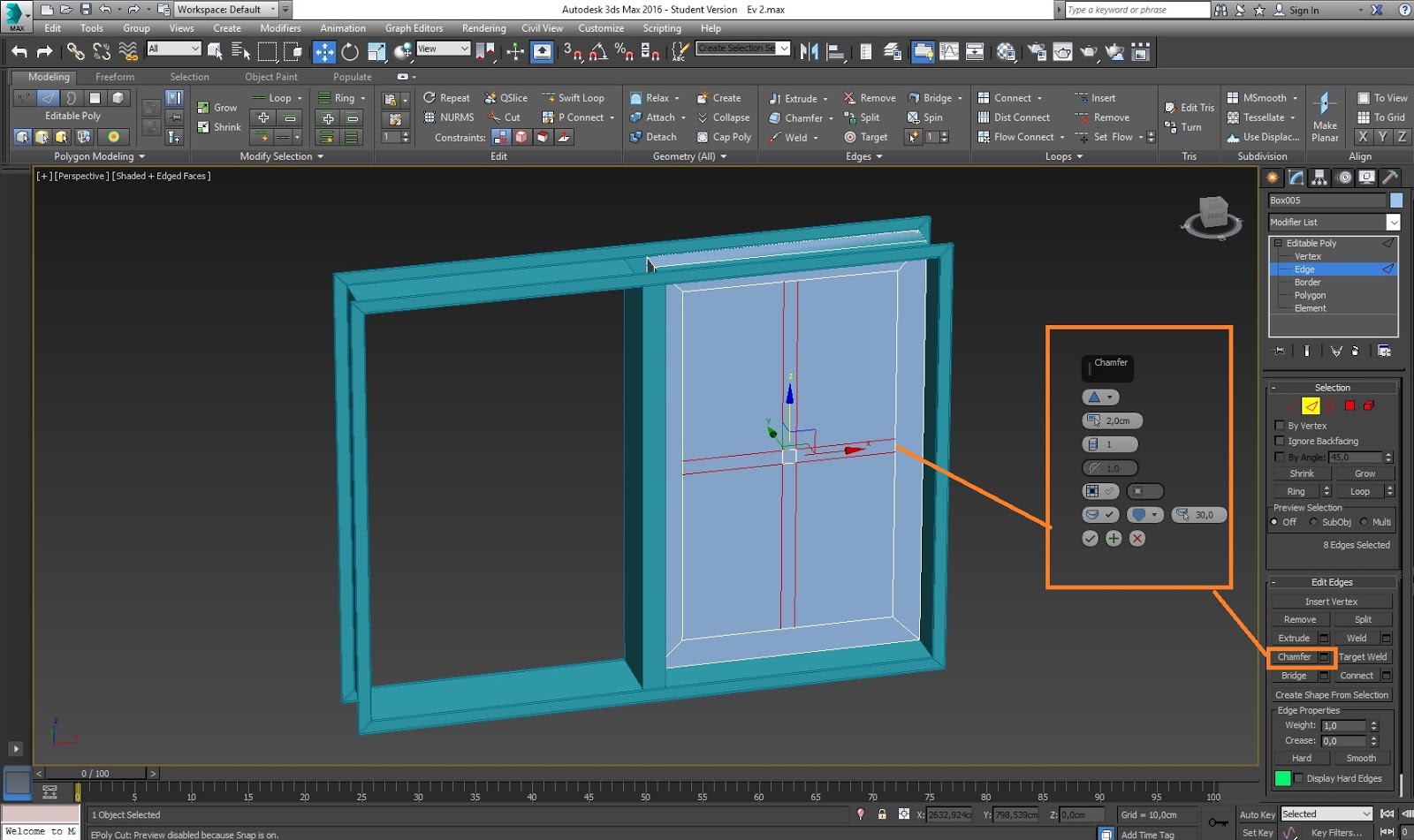Open the Curve Editor toolbar icon

[949, 52]
